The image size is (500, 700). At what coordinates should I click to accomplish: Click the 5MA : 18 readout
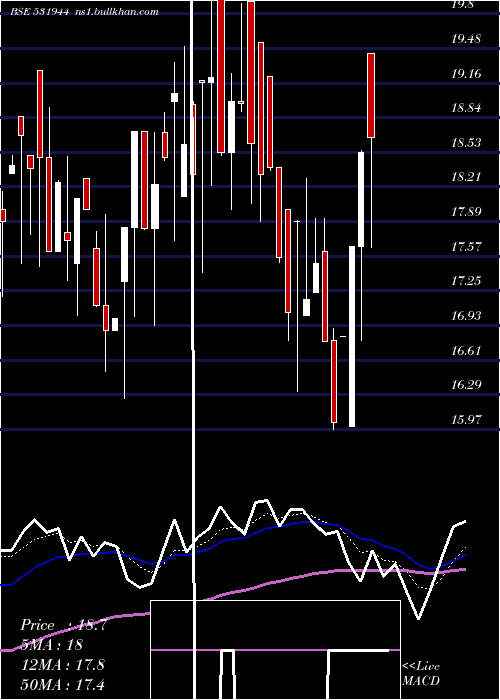point(52,645)
